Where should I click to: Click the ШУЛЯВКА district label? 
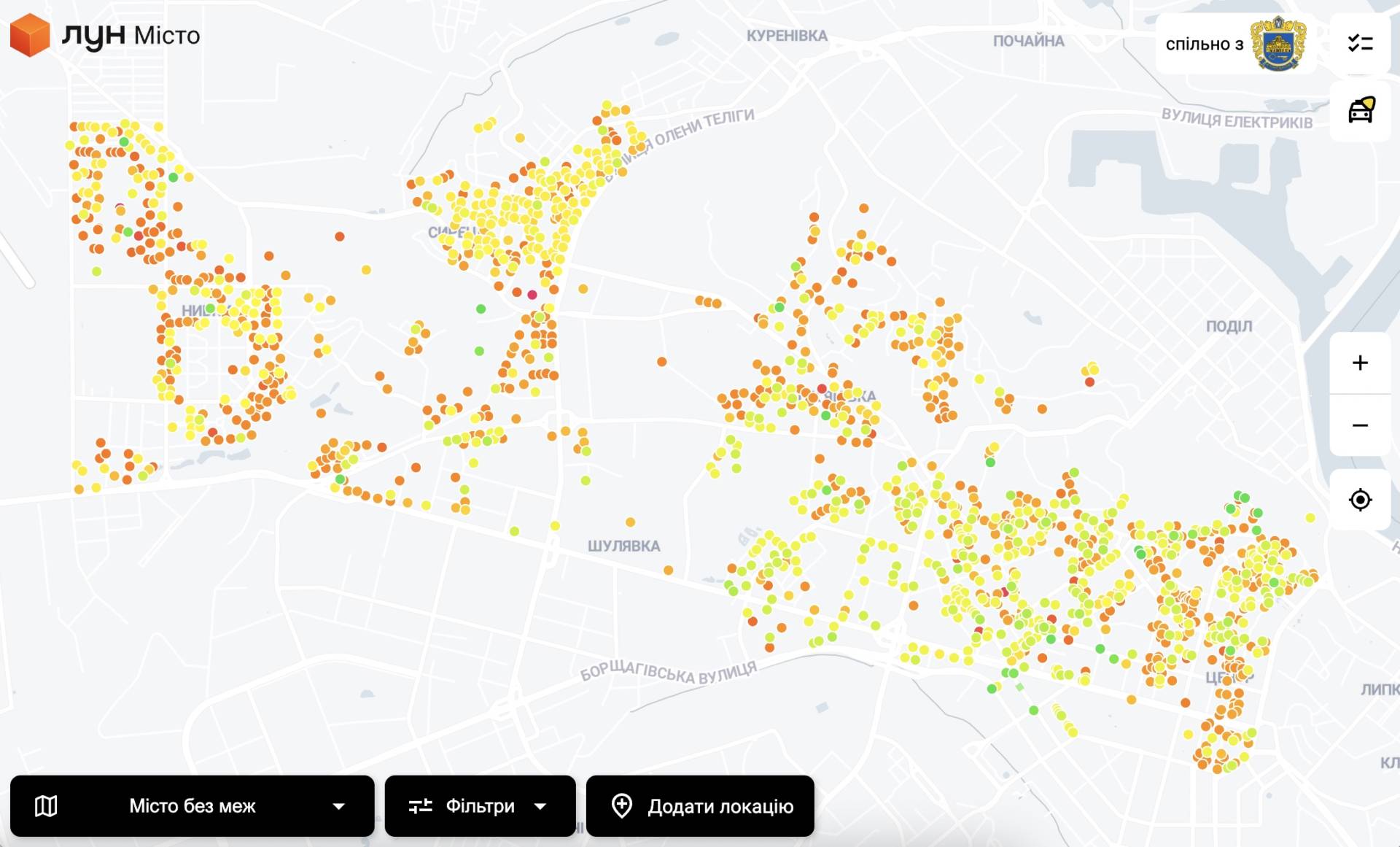point(623,546)
